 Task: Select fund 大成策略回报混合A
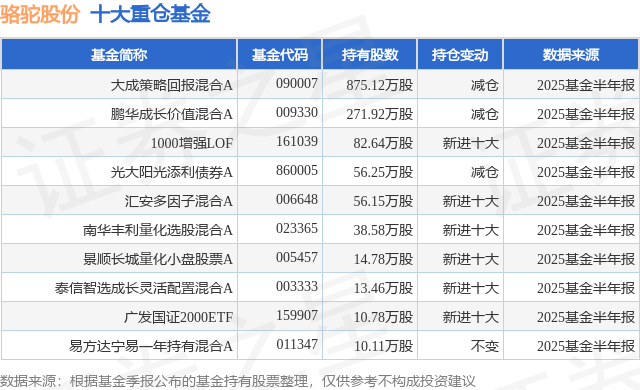click(171, 85)
